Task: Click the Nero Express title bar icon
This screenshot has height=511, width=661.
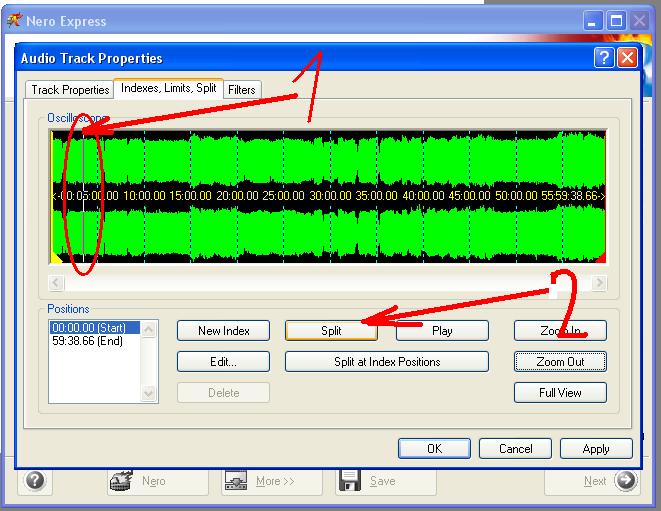Action: click(x=14, y=20)
